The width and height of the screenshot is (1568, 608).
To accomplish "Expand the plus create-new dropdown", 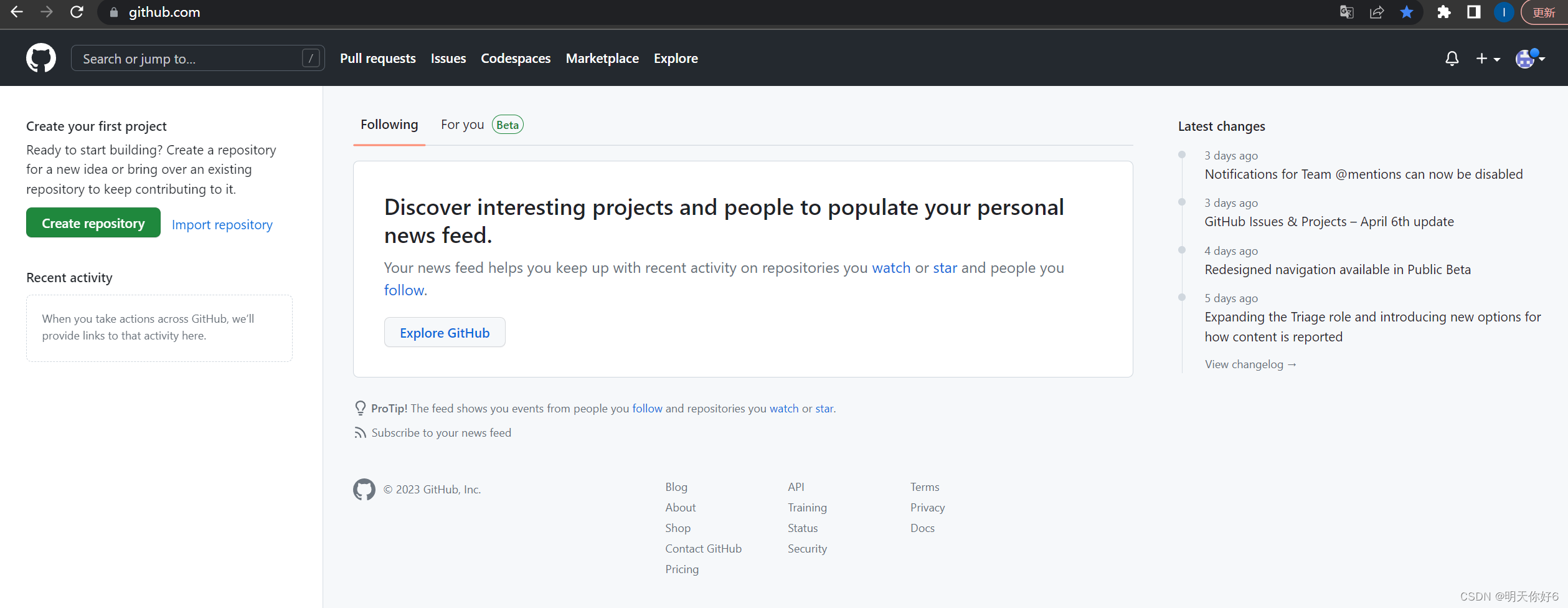I will pos(1488,59).
